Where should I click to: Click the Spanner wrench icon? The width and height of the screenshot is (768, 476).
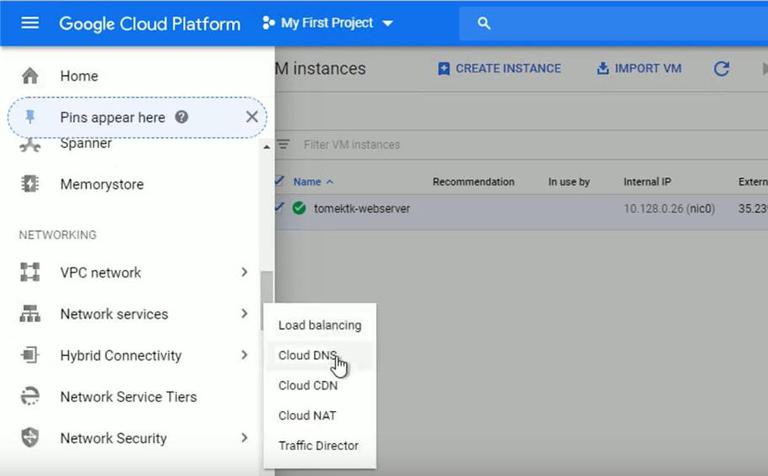tap(30, 145)
